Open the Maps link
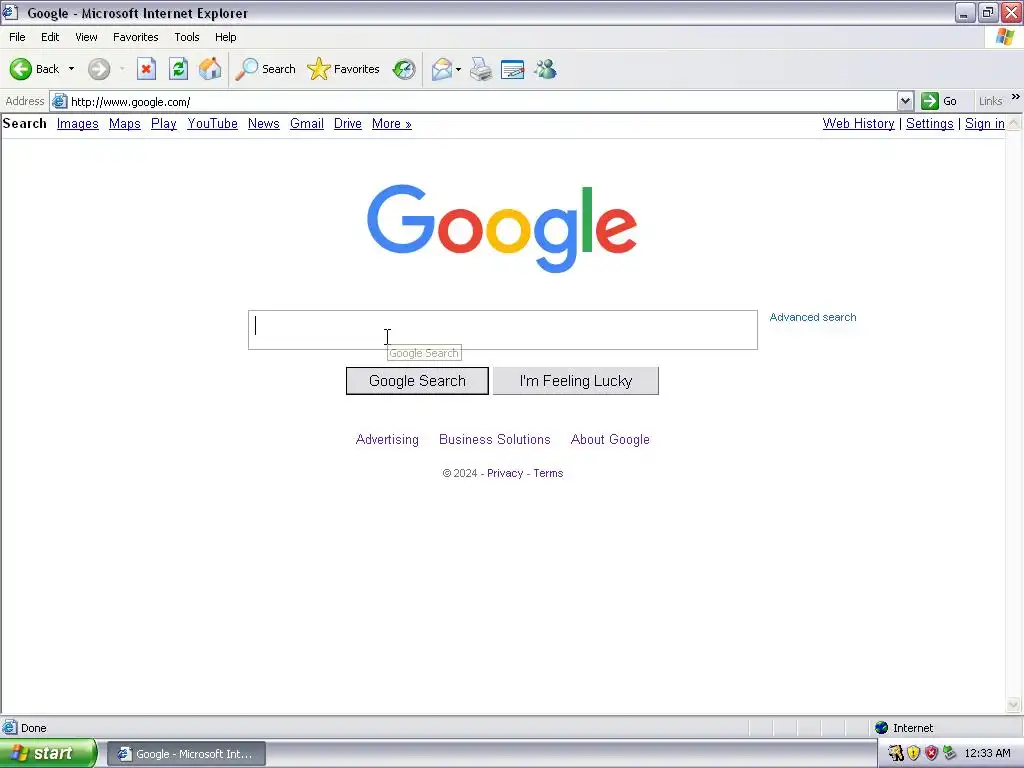The height and width of the screenshot is (768, 1024). 125,123
